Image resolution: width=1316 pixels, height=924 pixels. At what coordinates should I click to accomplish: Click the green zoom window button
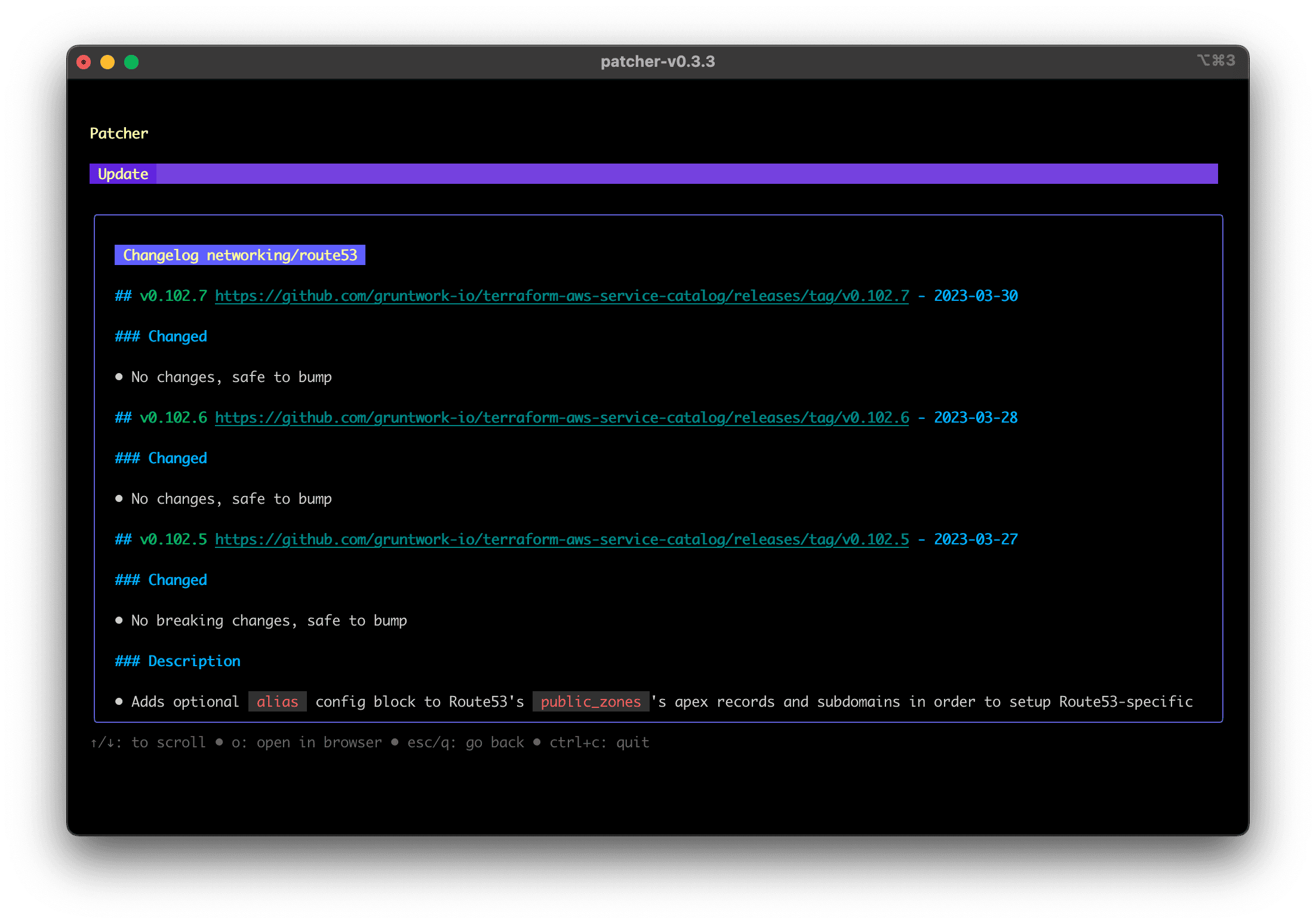(x=131, y=62)
